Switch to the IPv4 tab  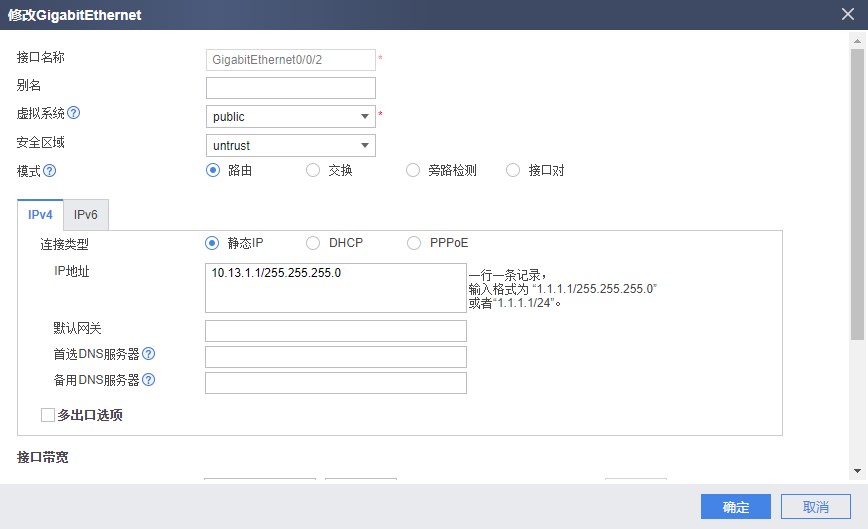40,215
